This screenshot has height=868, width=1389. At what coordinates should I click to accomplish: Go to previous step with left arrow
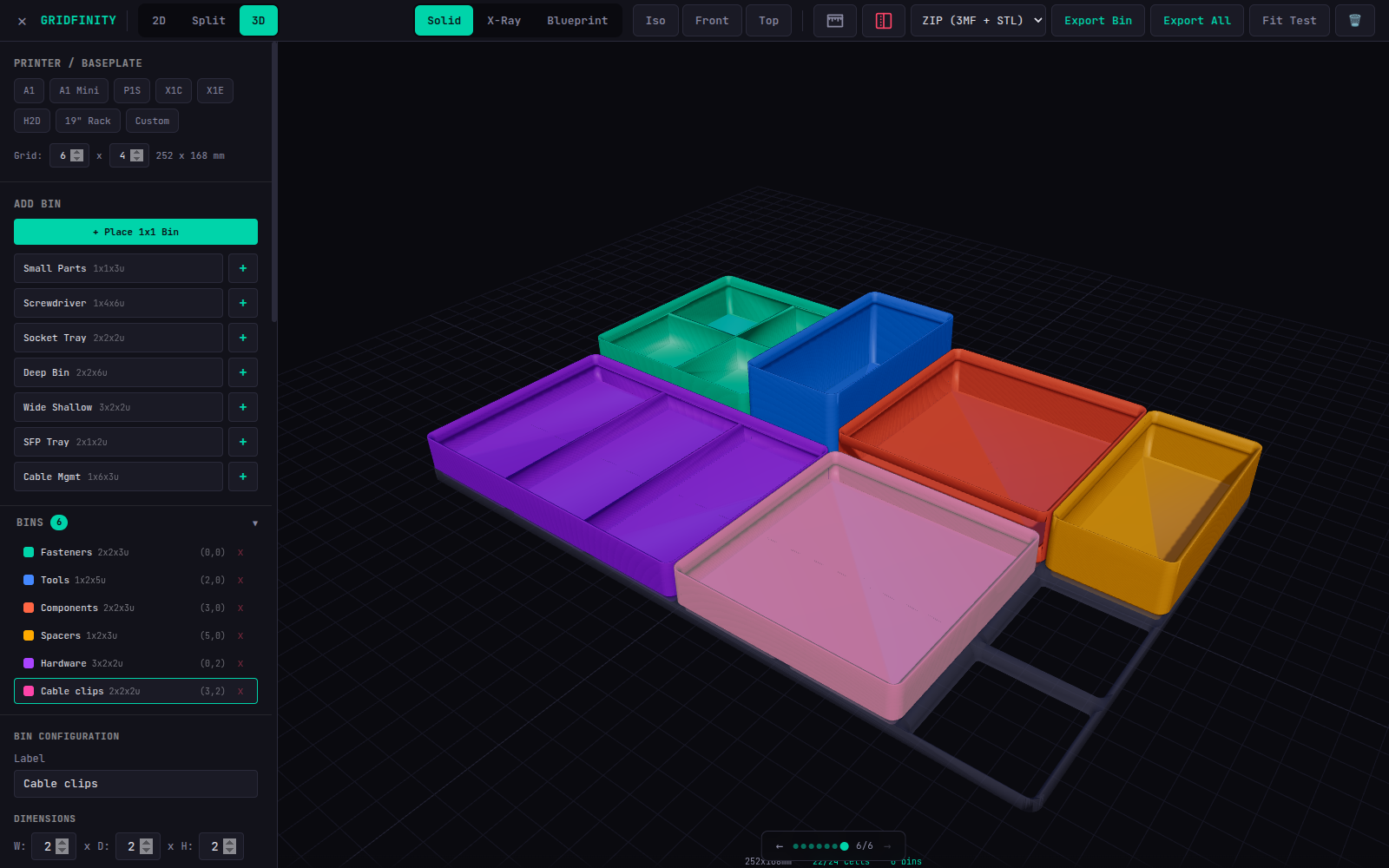[780, 846]
